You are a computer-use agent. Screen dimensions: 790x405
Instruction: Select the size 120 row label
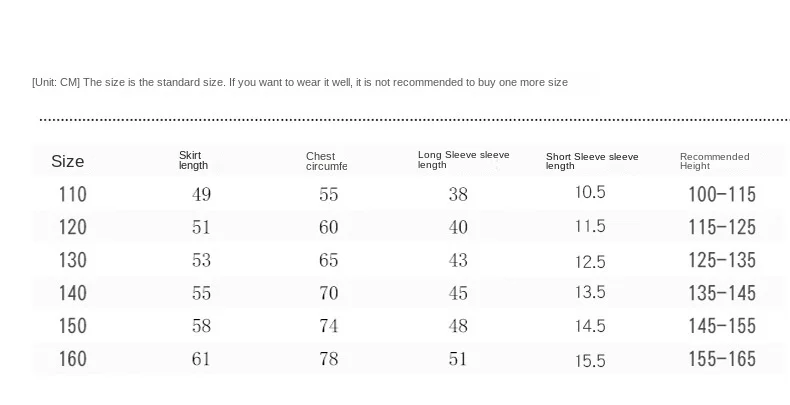(x=73, y=227)
